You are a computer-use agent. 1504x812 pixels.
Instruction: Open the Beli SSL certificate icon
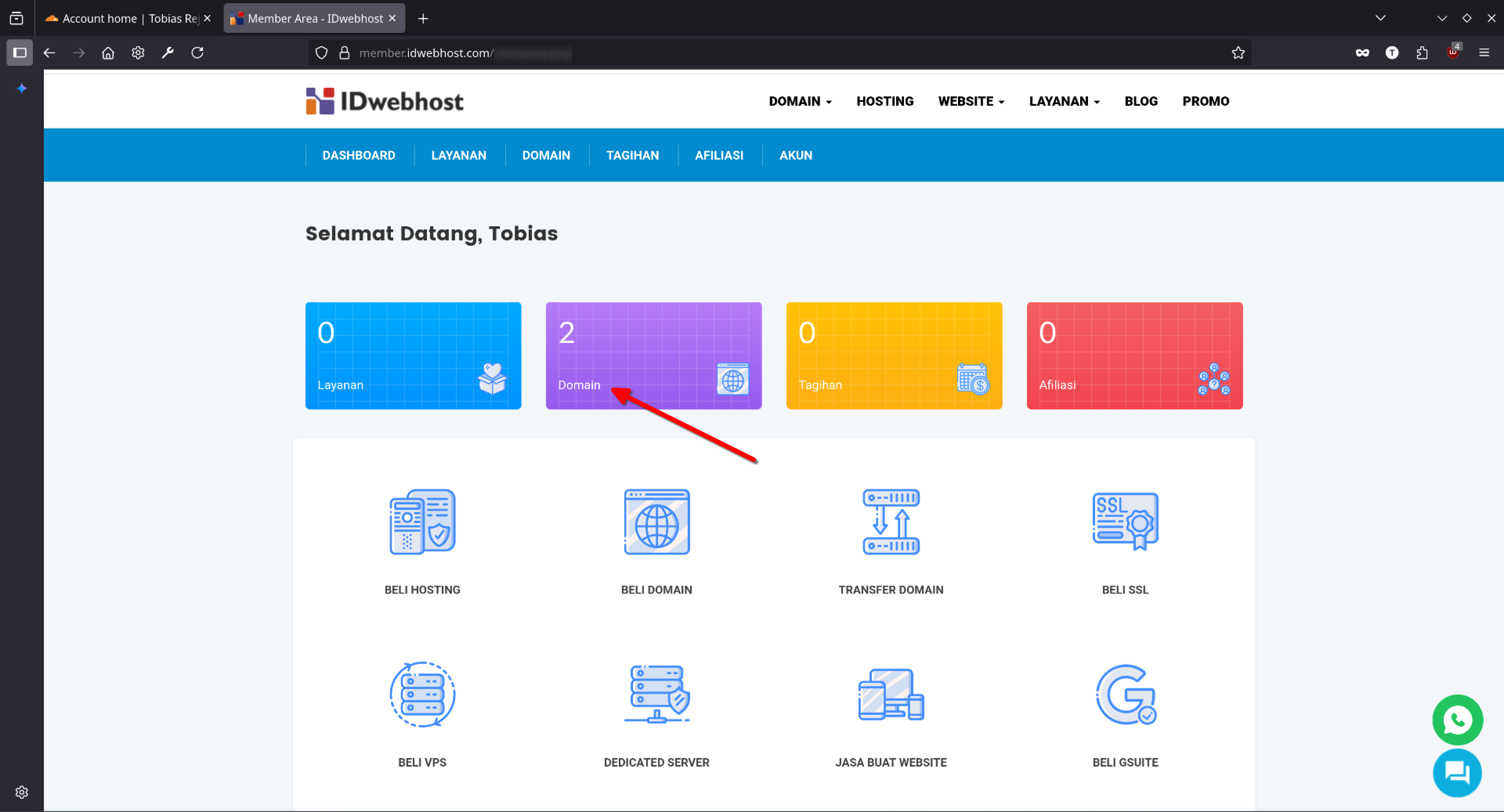[1124, 521]
